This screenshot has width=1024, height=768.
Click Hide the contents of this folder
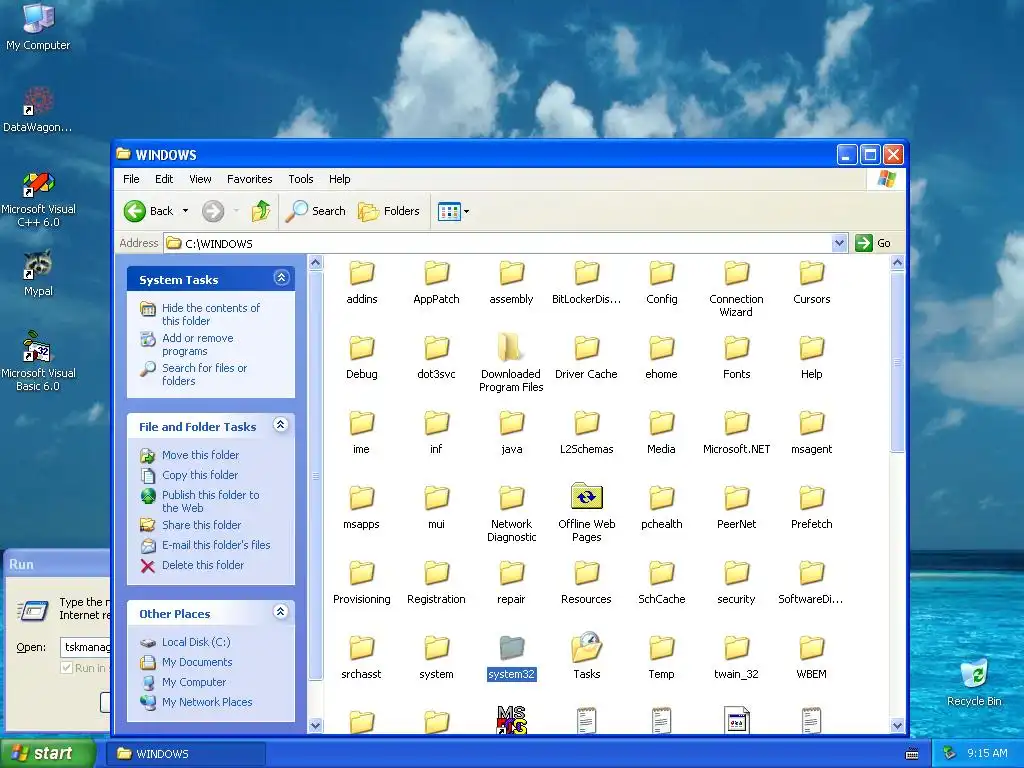(210, 314)
